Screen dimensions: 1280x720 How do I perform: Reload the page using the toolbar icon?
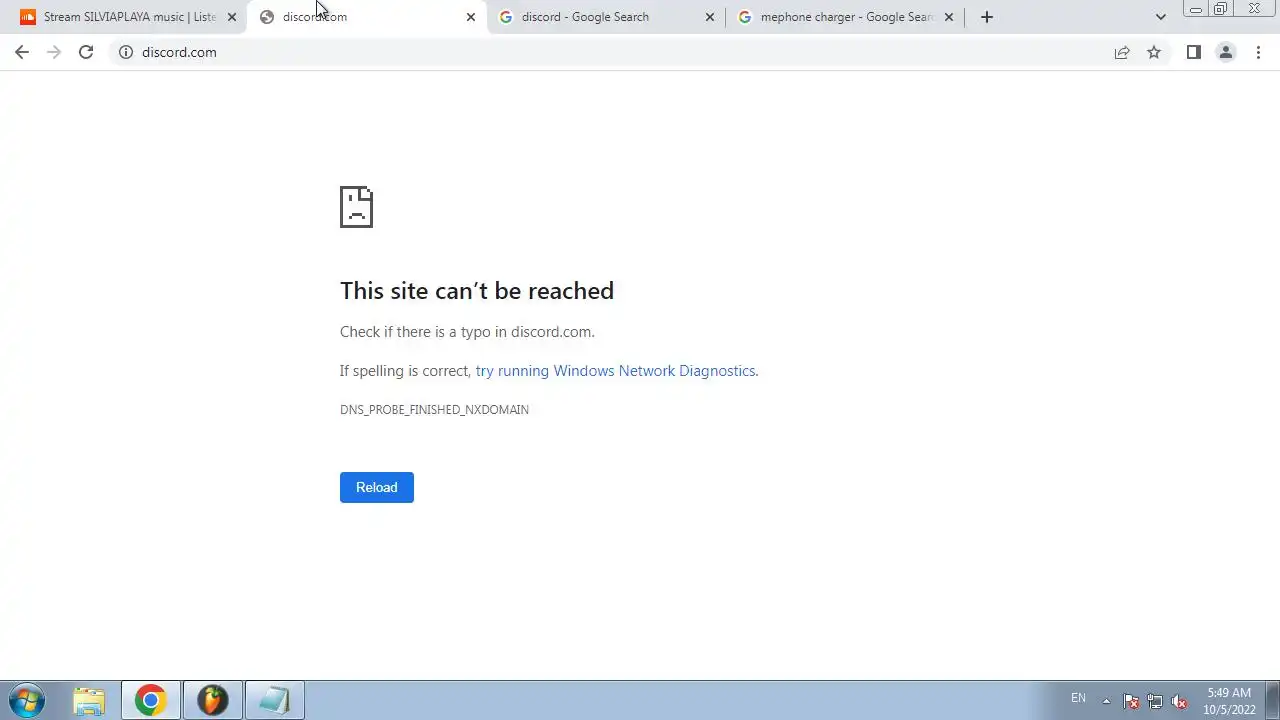[x=86, y=52]
